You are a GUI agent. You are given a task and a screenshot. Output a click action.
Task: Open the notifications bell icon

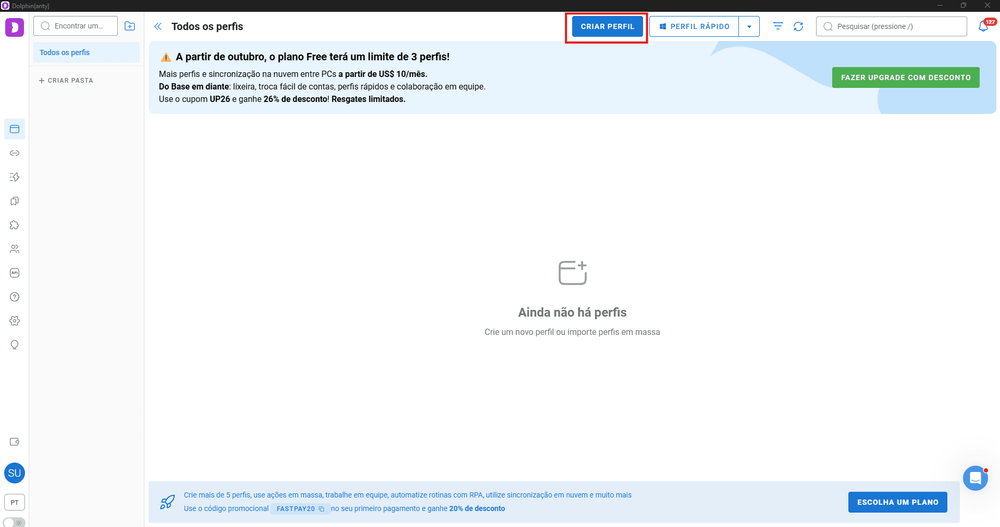[983, 26]
